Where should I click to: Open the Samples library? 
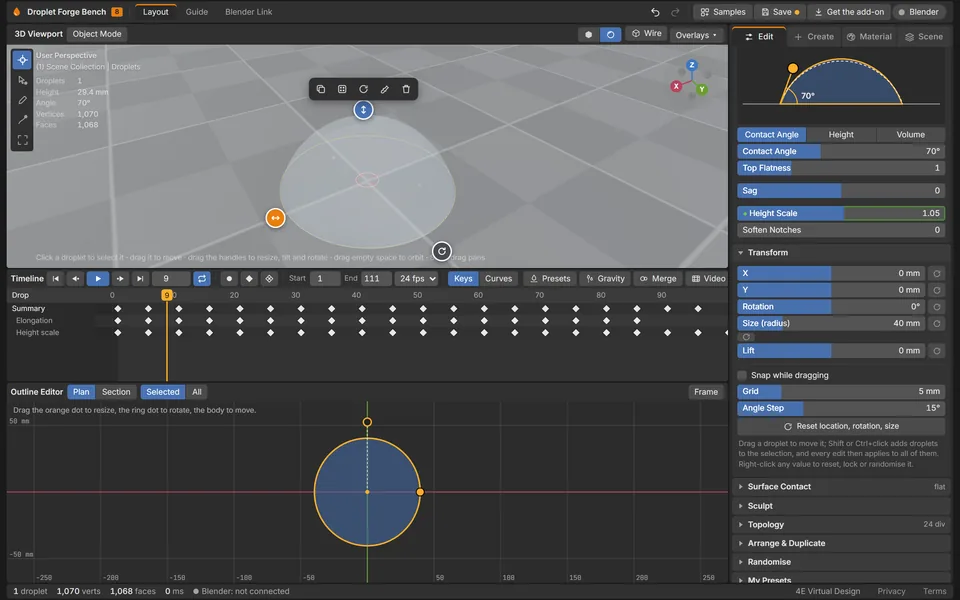pos(723,12)
